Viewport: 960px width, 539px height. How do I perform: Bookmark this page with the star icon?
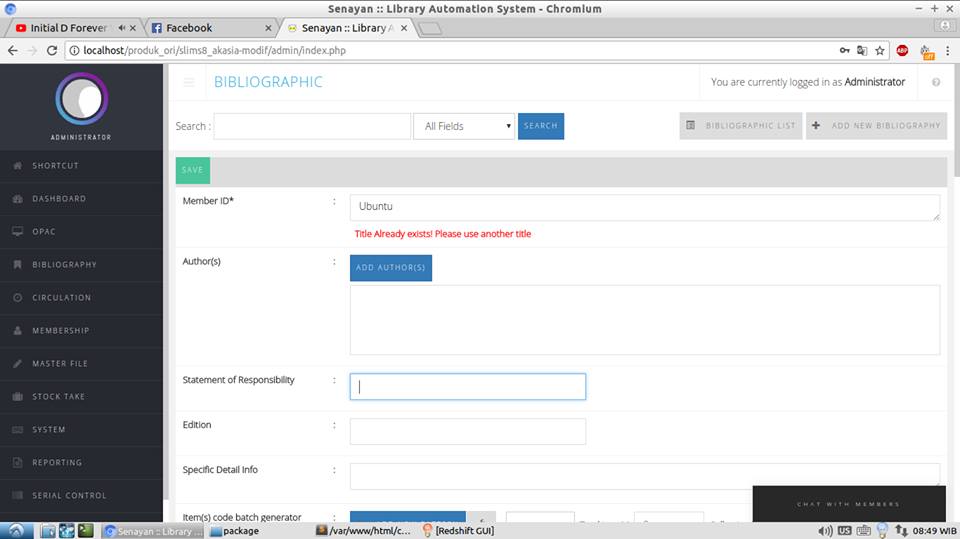tap(880, 50)
